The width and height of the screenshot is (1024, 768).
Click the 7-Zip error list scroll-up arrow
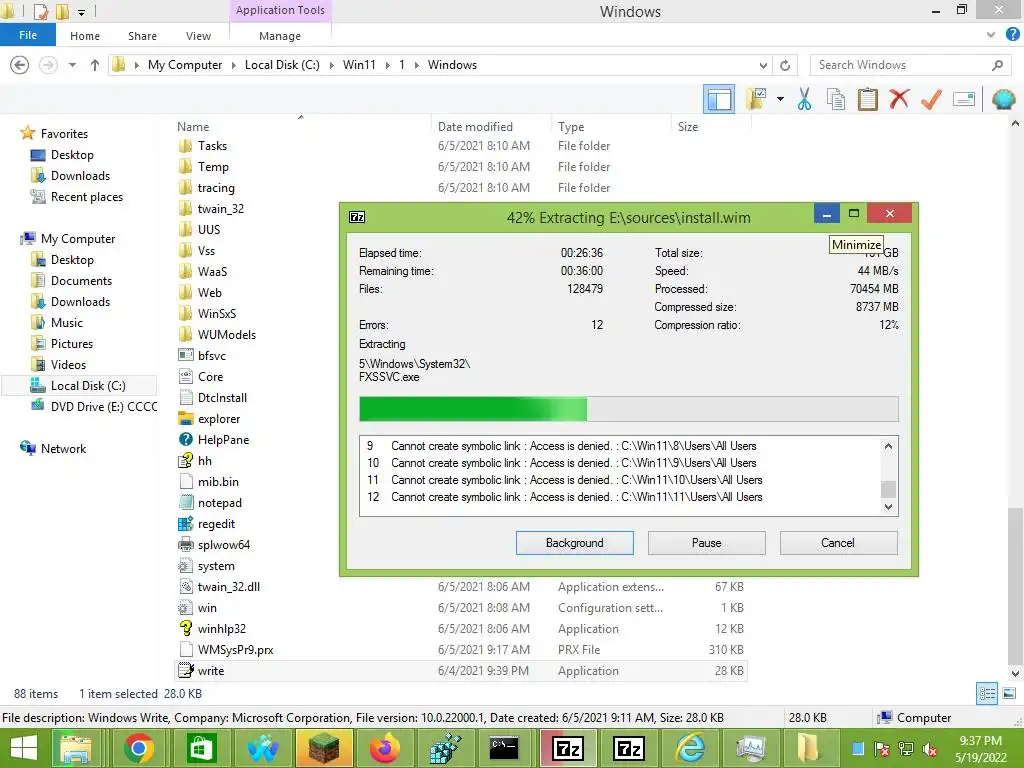(888, 446)
